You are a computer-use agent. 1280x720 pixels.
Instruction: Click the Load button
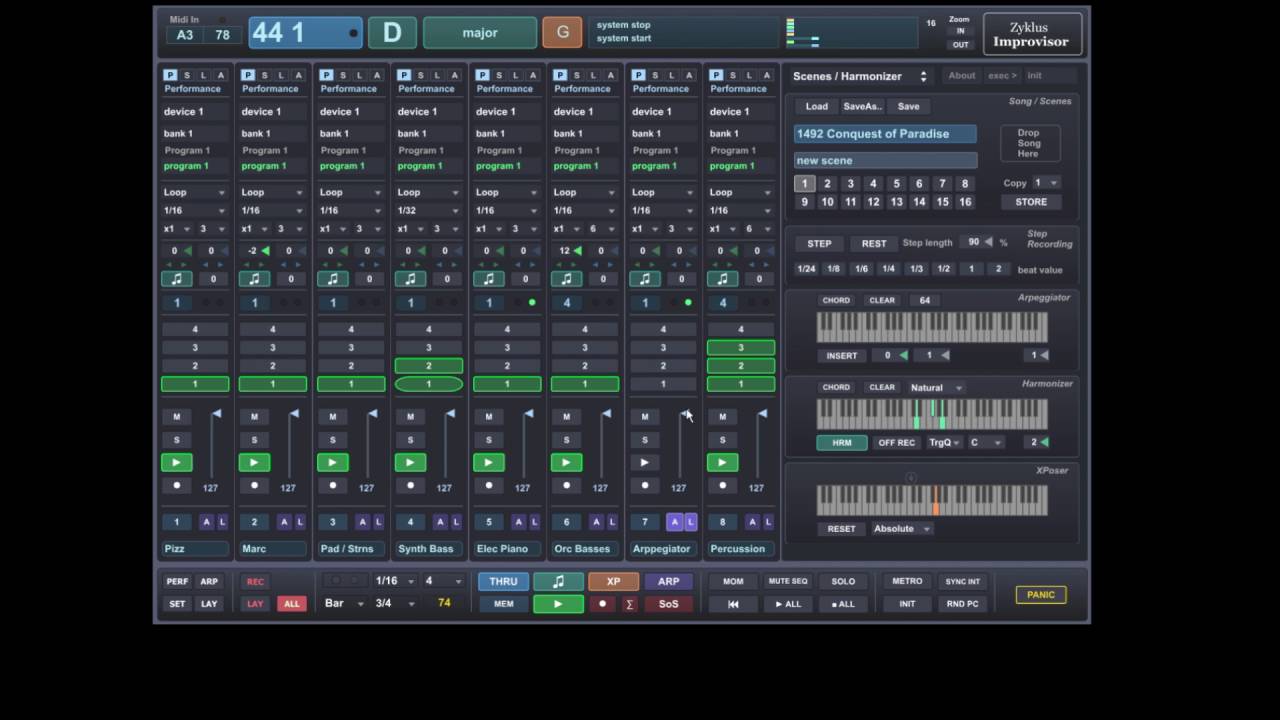tap(817, 106)
